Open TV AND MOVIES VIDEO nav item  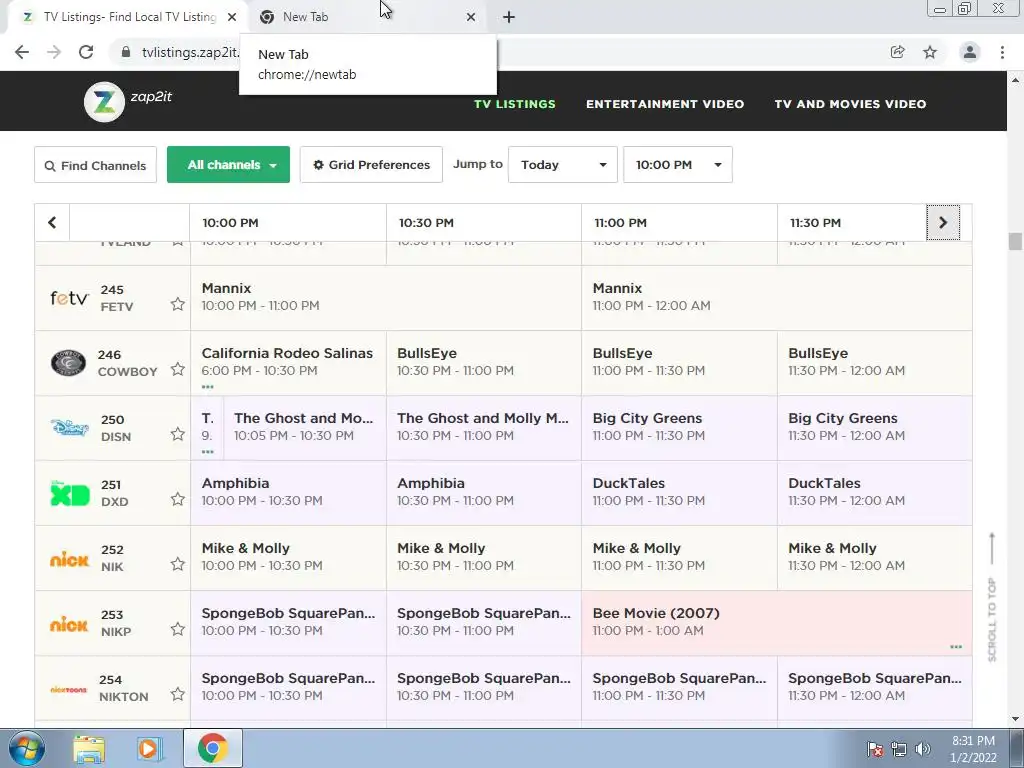[x=850, y=104]
